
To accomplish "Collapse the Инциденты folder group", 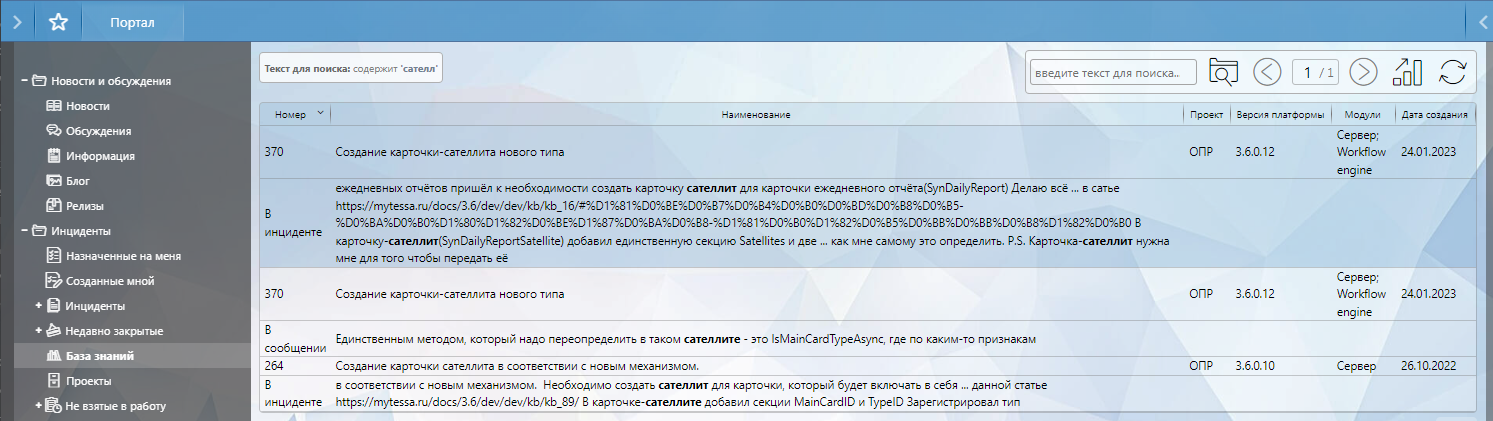I will pos(23,231).
